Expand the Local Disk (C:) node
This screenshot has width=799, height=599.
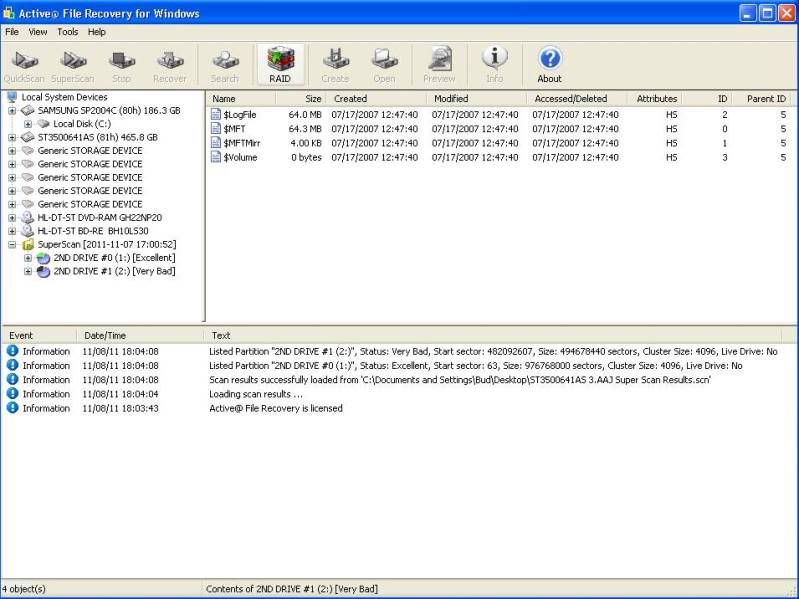pyautogui.click(x=28, y=124)
